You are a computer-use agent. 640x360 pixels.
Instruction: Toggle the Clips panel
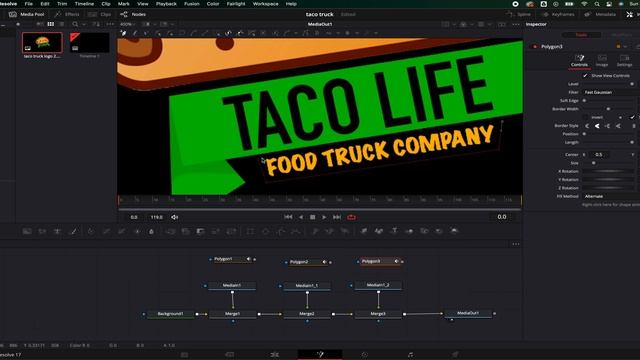point(100,14)
